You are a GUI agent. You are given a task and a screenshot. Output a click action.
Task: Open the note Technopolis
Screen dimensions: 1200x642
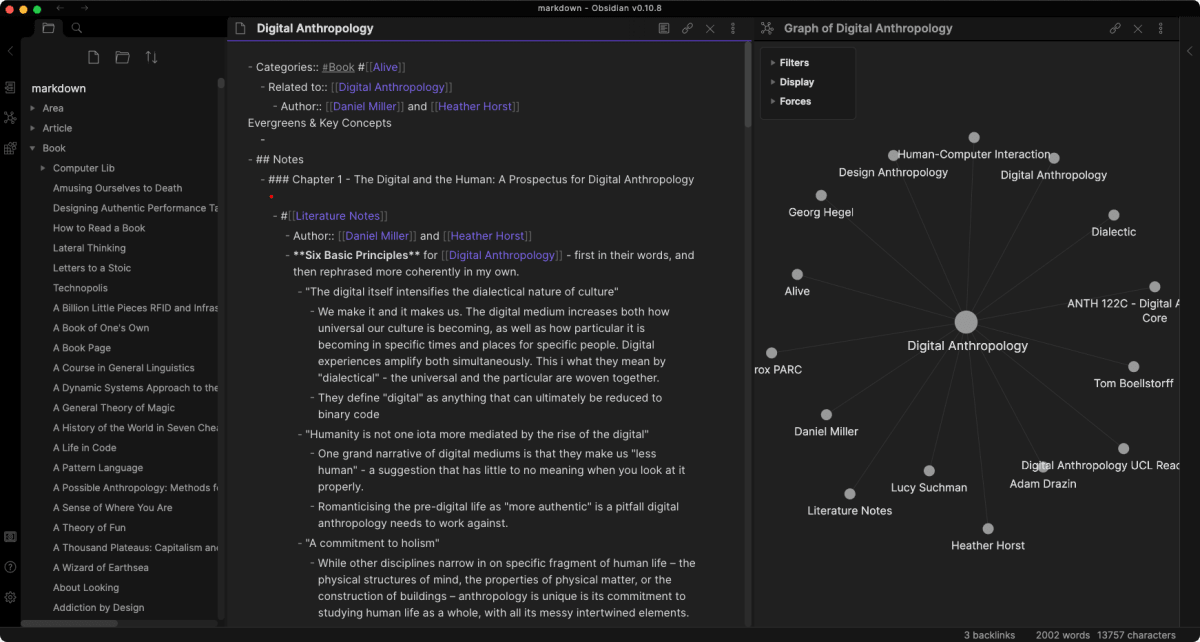click(x=80, y=288)
